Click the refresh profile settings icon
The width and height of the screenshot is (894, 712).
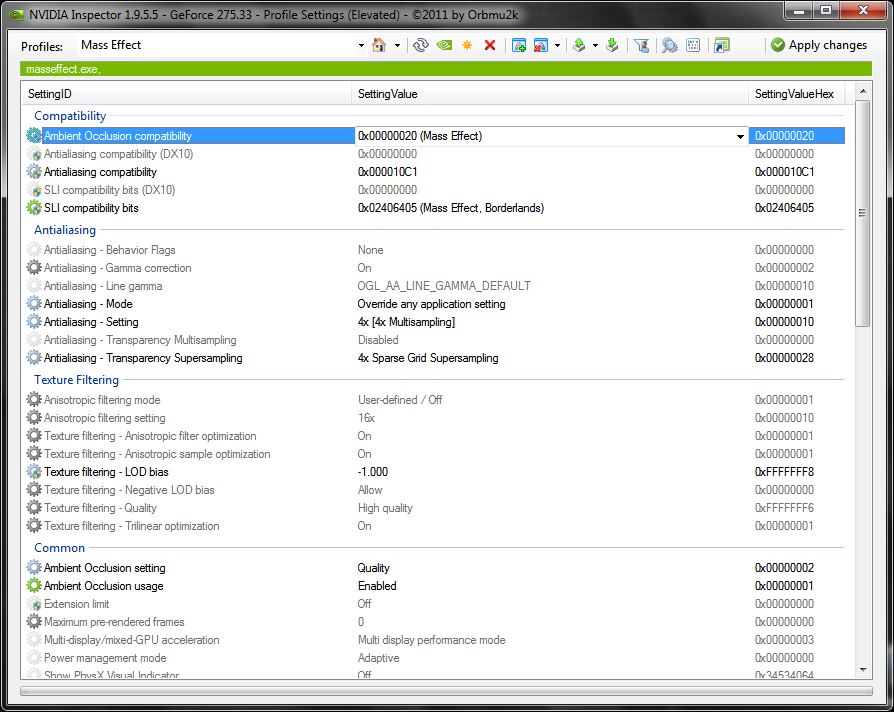[421, 45]
